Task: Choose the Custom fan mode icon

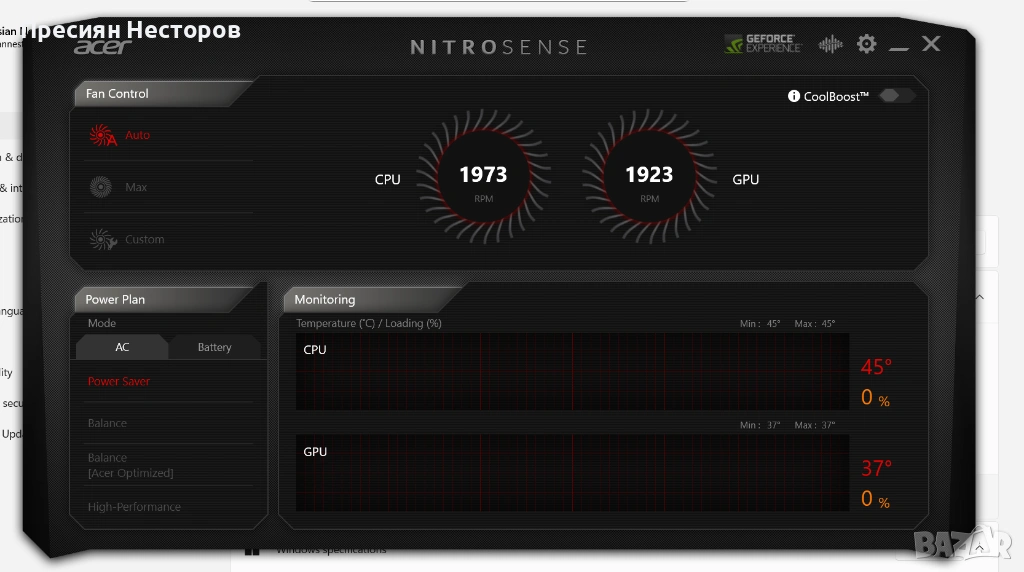Action: click(103, 239)
